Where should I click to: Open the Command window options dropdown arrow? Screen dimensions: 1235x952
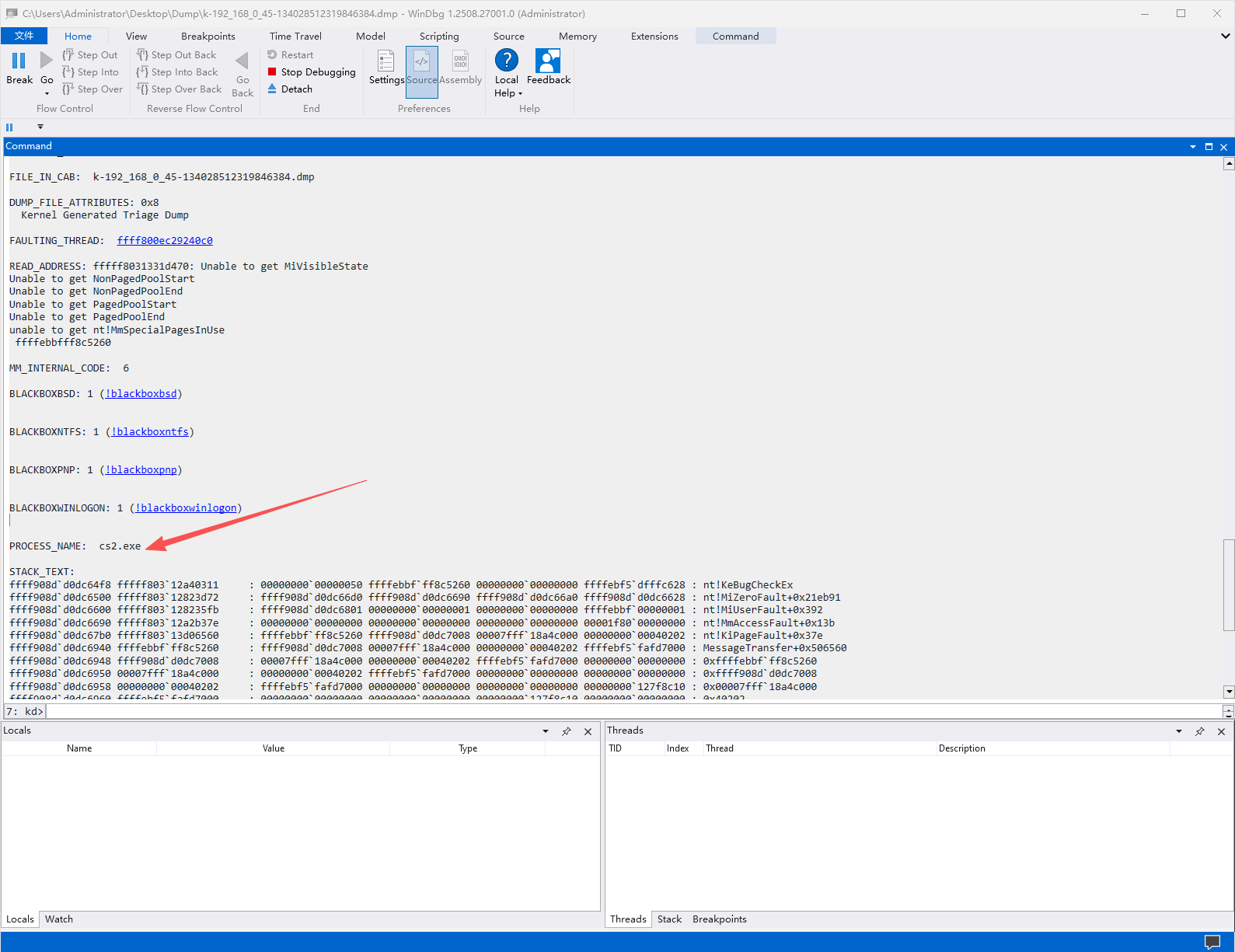coord(1192,147)
